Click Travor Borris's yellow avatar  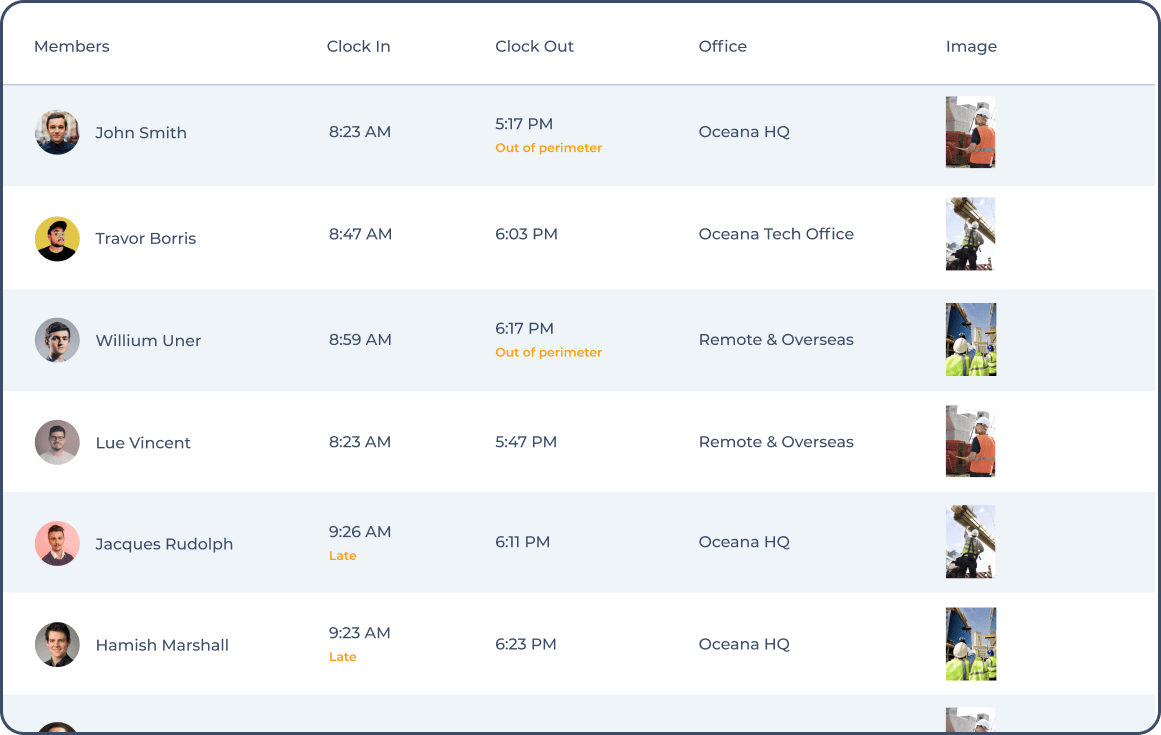pos(57,239)
